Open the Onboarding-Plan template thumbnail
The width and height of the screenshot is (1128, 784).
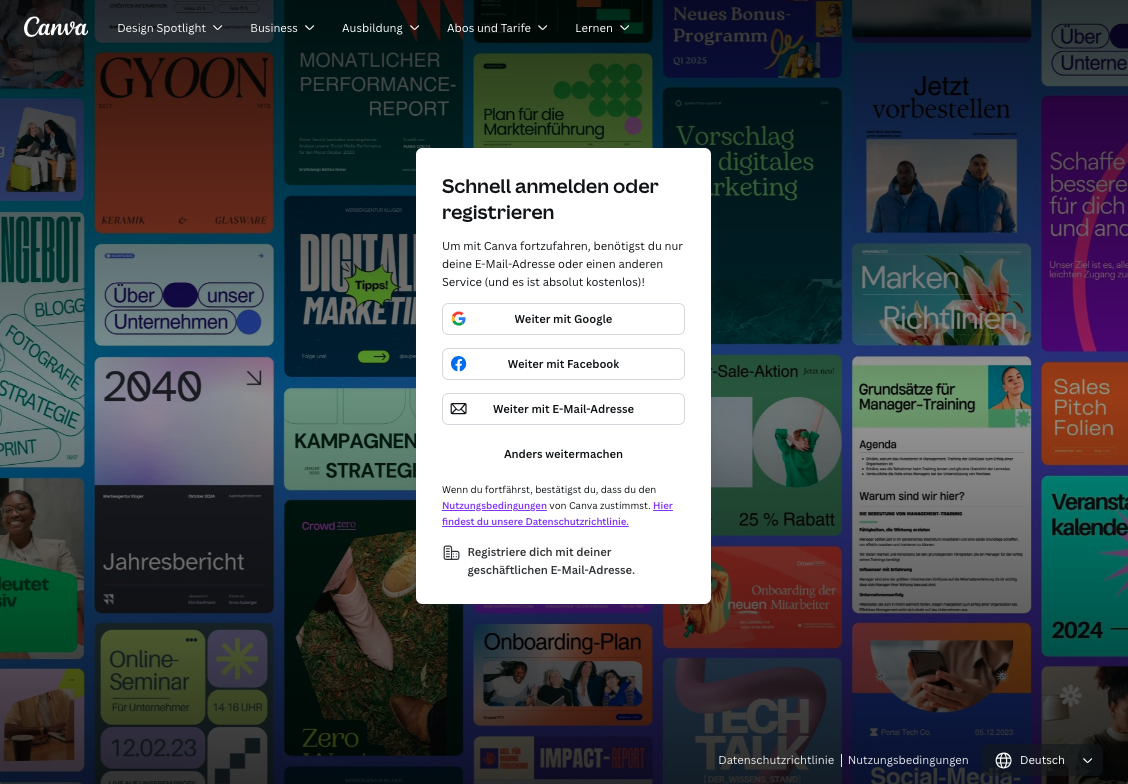563,675
